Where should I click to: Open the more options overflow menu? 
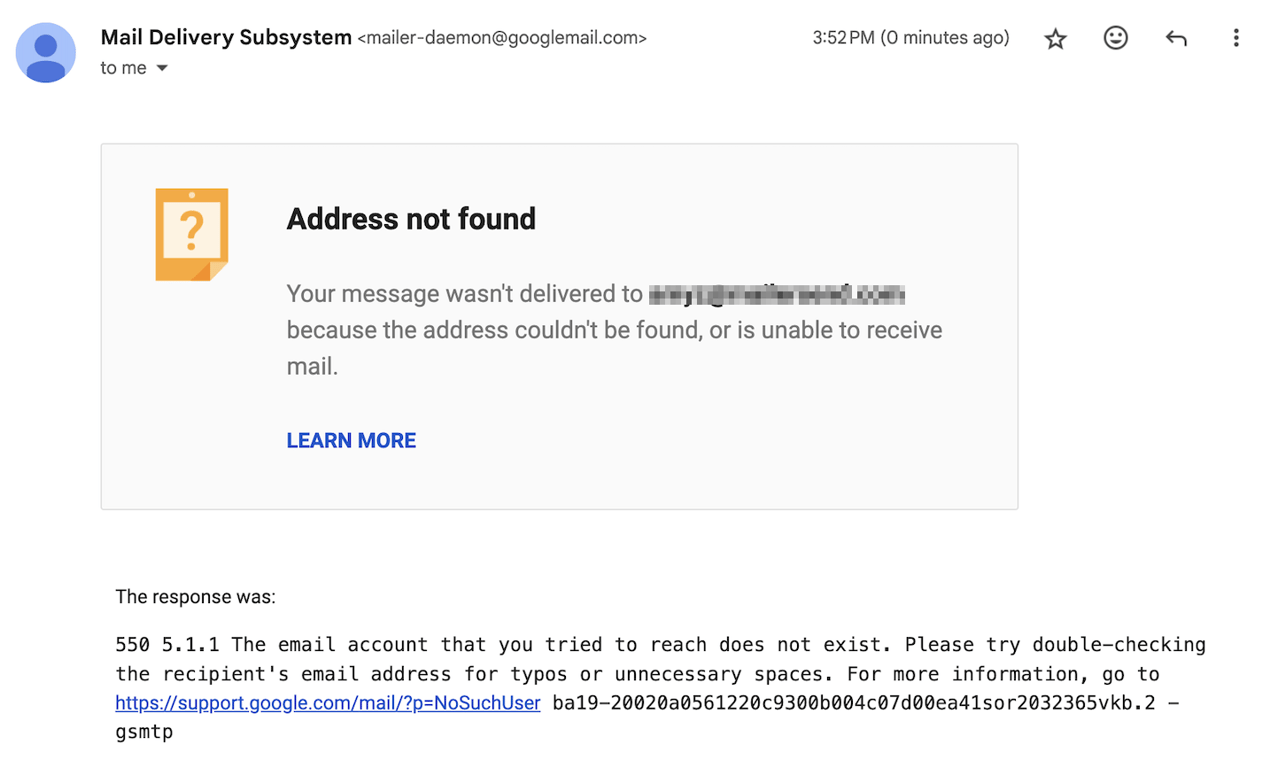pyautogui.click(x=1236, y=37)
